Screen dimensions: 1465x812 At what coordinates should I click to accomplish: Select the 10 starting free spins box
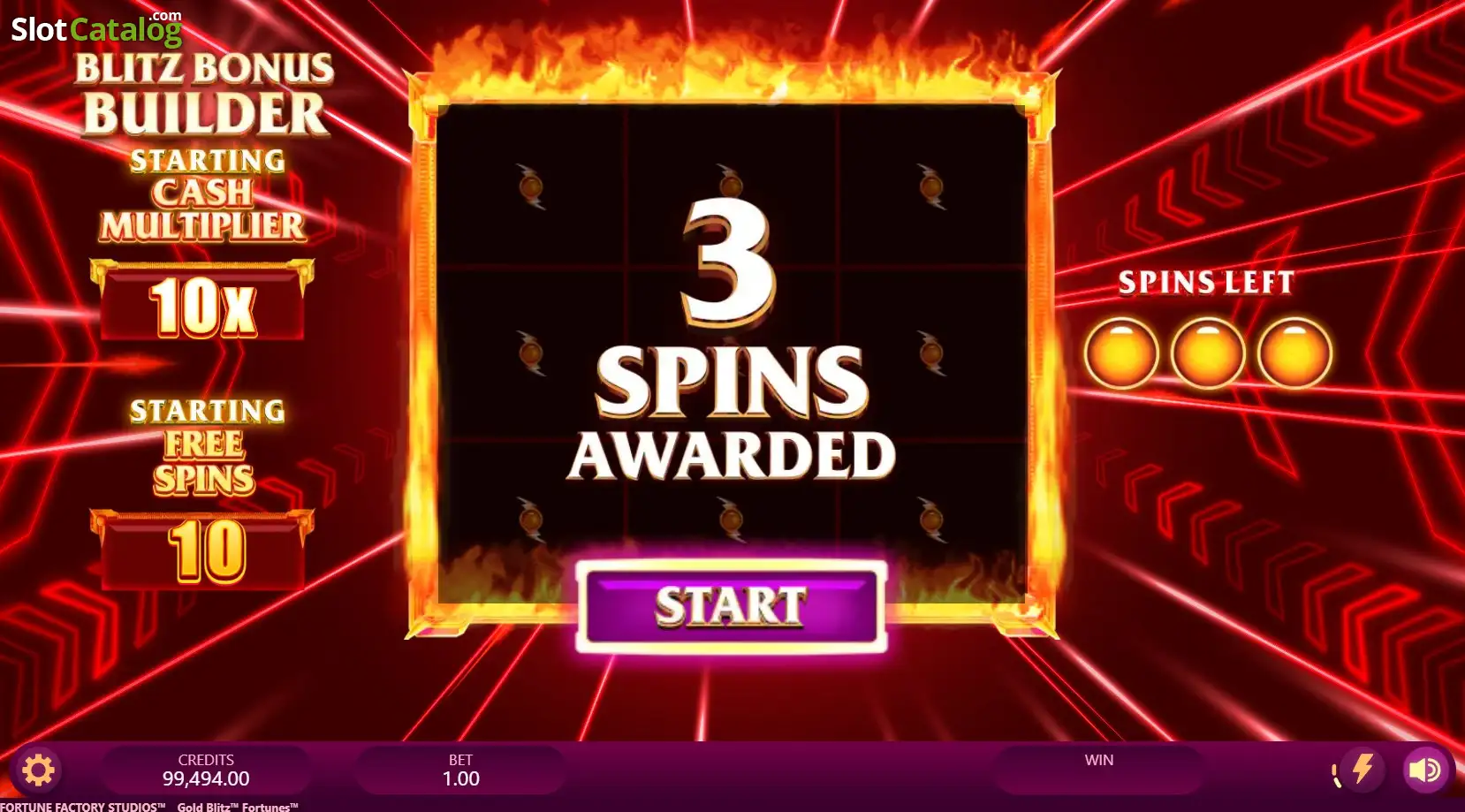(x=202, y=550)
